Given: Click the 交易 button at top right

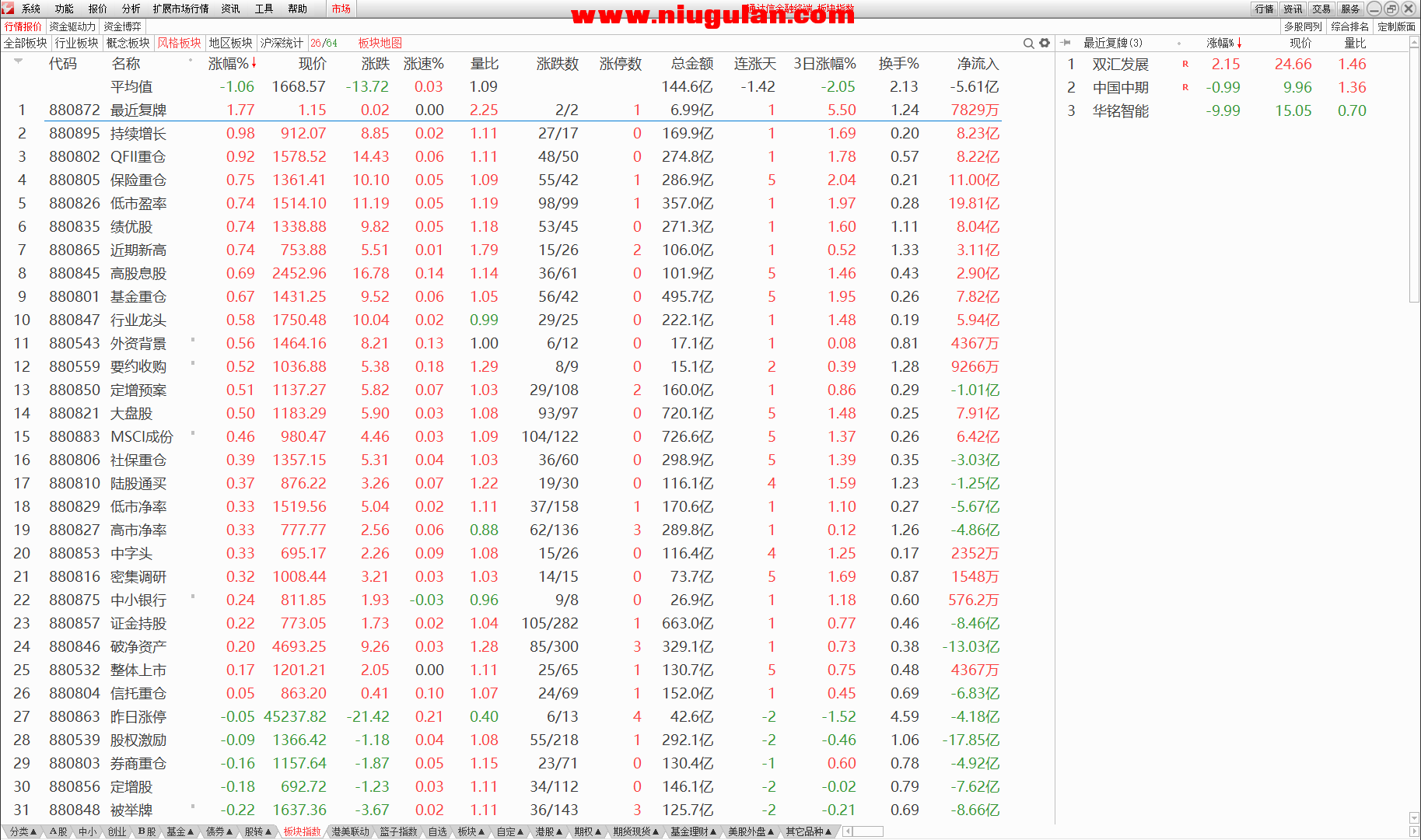Looking at the screenshot, I should click(x=1321, y=9).
